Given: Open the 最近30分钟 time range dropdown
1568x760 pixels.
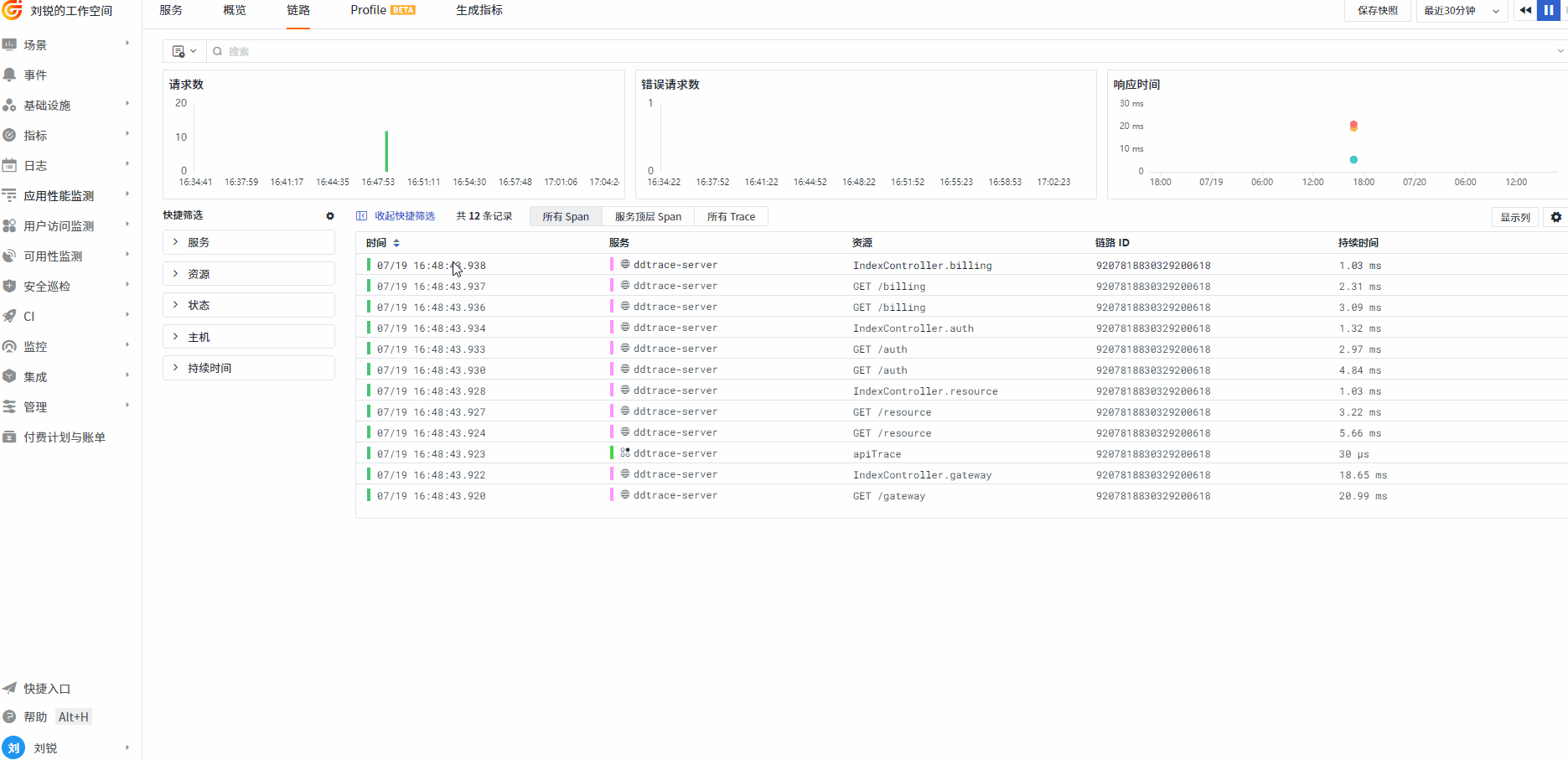Looking at the screenshot, I should tap(1462, 11).
